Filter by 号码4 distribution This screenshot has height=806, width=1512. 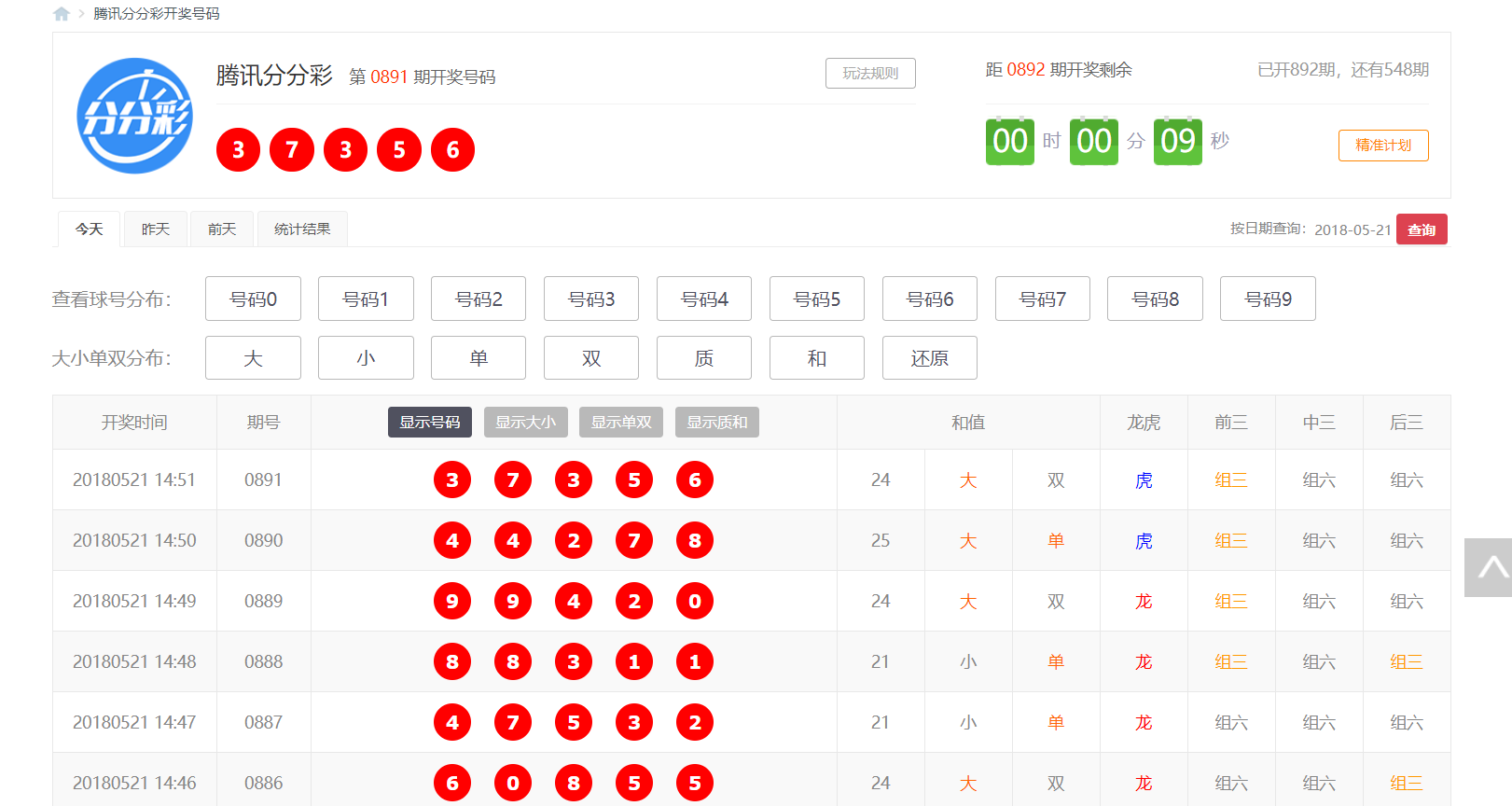(x=704, y=299)
